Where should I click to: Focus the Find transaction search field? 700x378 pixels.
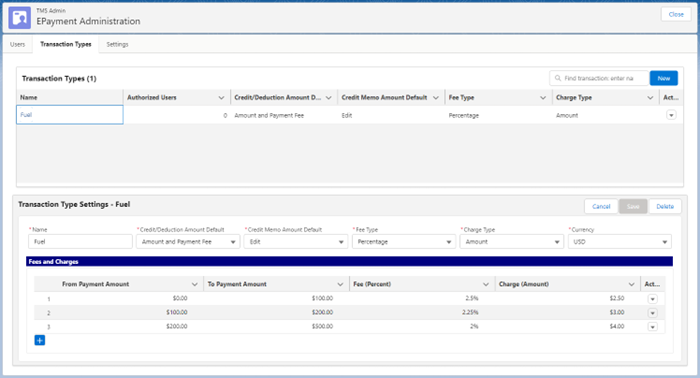pyautogui.click(x=599, y=78)
